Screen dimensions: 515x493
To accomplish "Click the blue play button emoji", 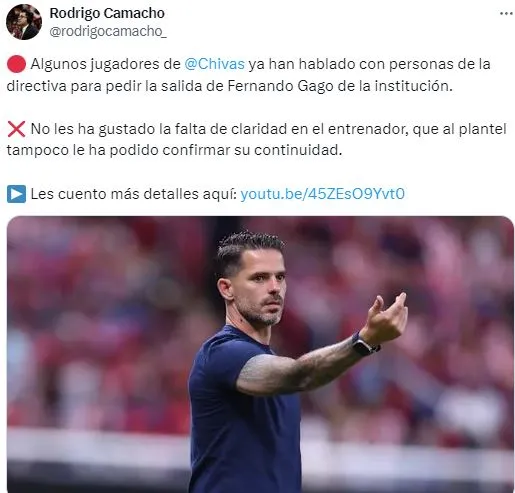I will pos(16,194).
